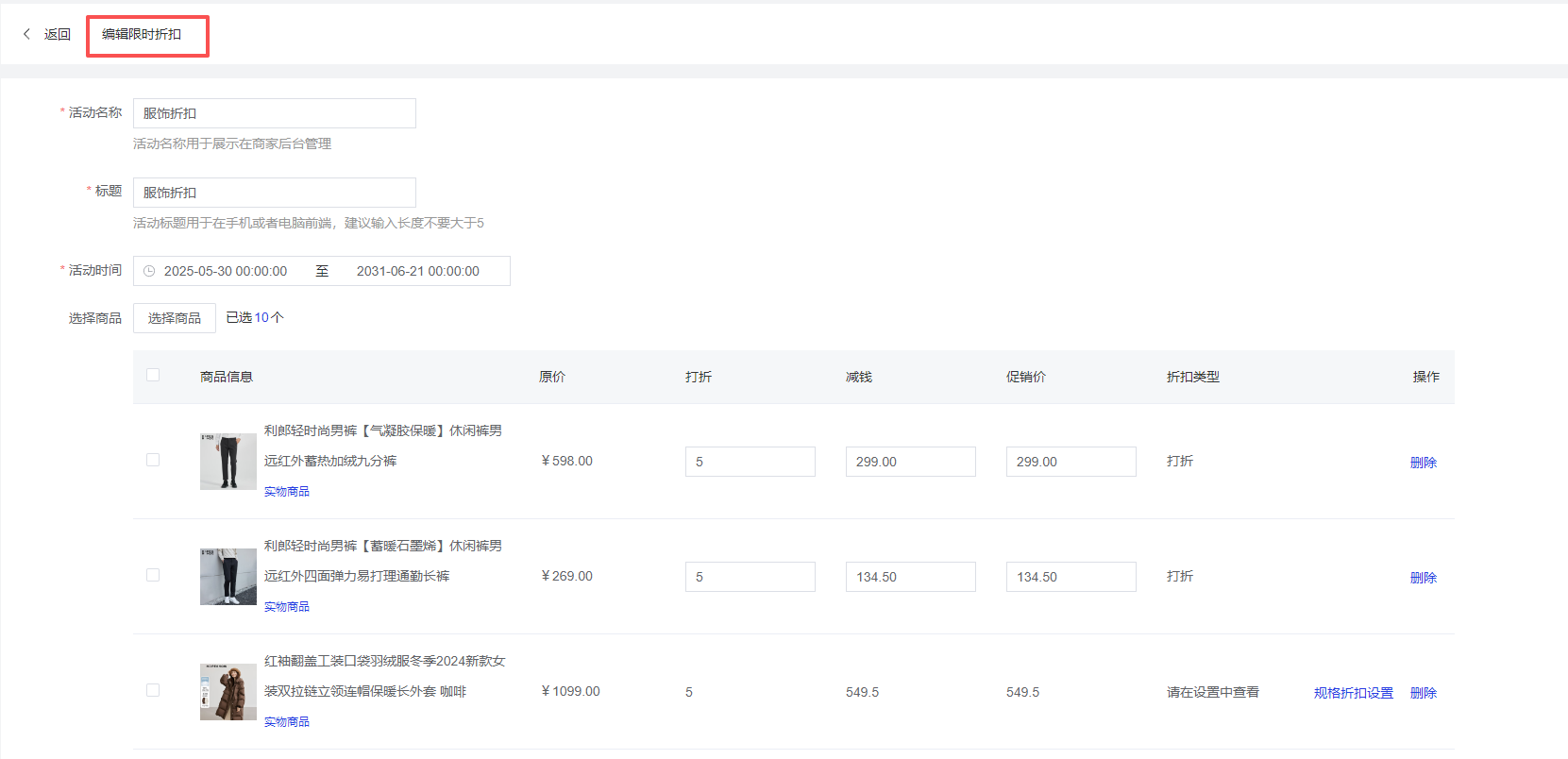Delete the ¥269.00 product row

[1423, 578]
